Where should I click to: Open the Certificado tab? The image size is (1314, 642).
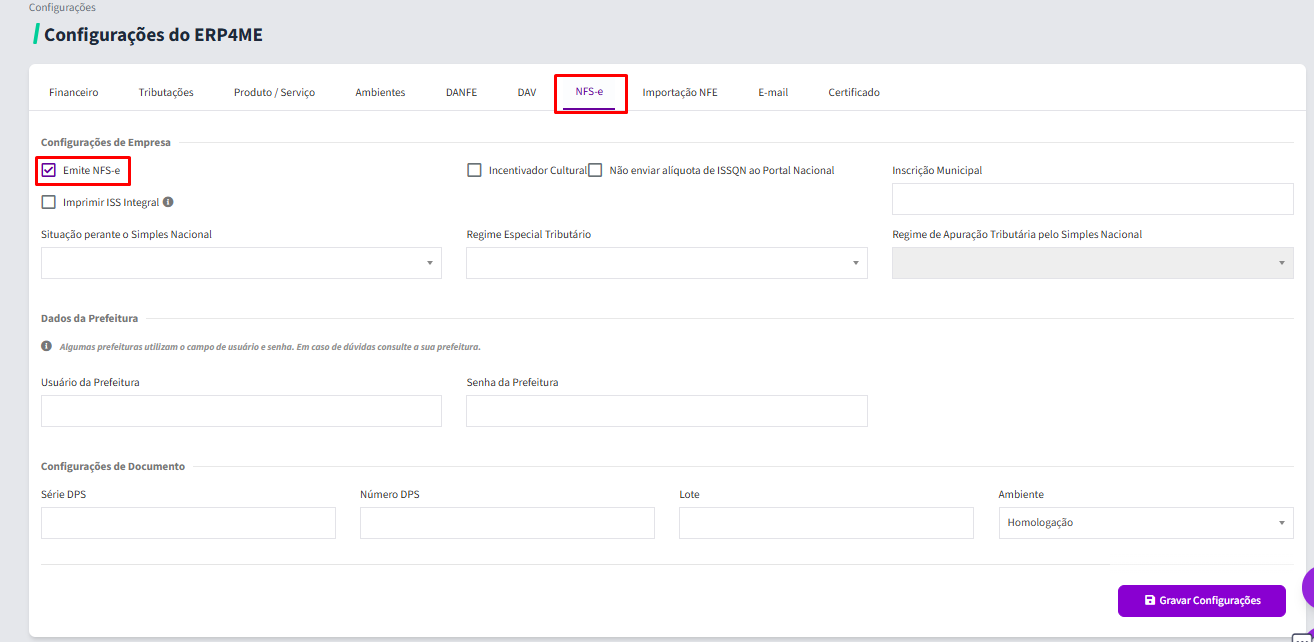point(854,92)
